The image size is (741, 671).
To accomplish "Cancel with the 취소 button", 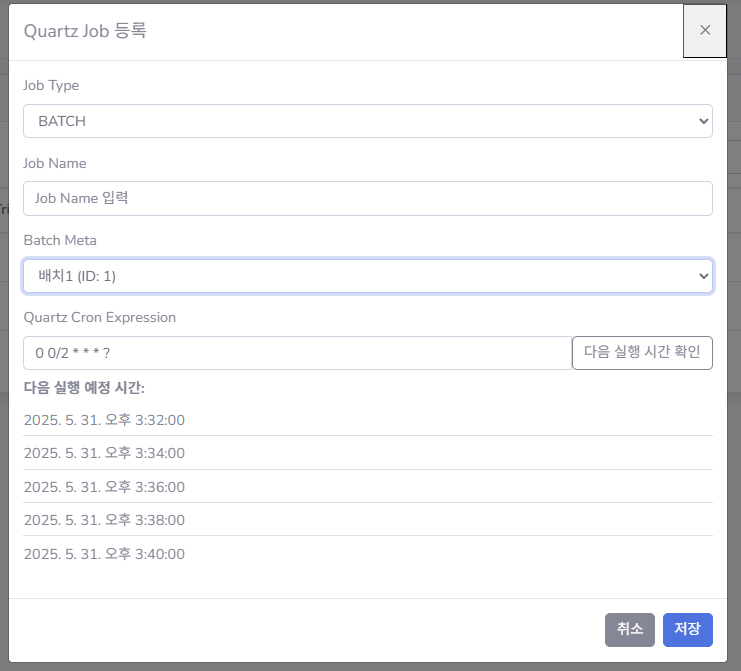I will 629,629.
